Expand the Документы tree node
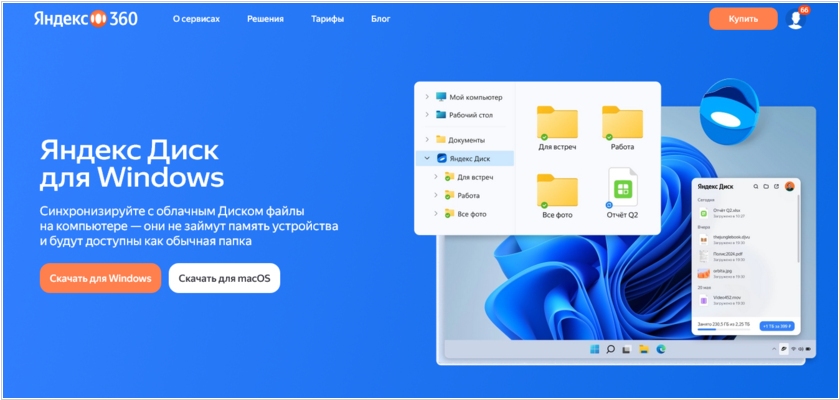Image resolution: width=840 pixels, height=400 pixels. click(427, 139)
